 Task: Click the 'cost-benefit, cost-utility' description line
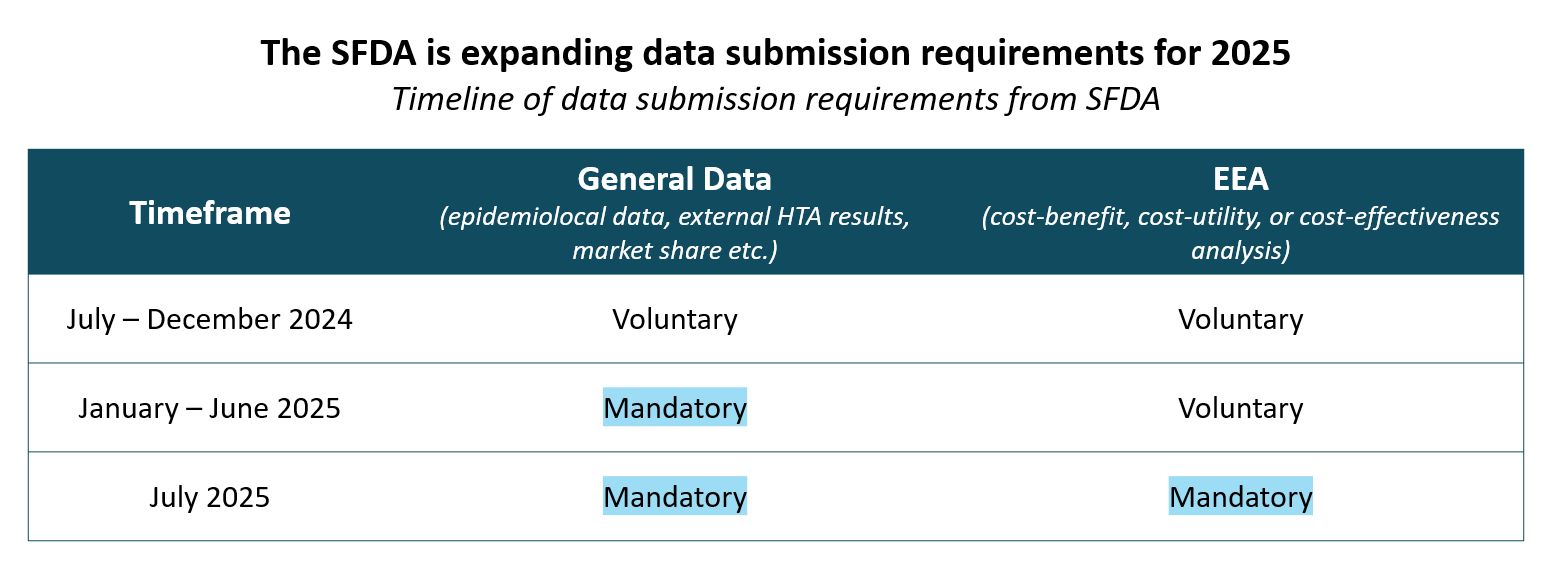click(x=1240, y=217)
